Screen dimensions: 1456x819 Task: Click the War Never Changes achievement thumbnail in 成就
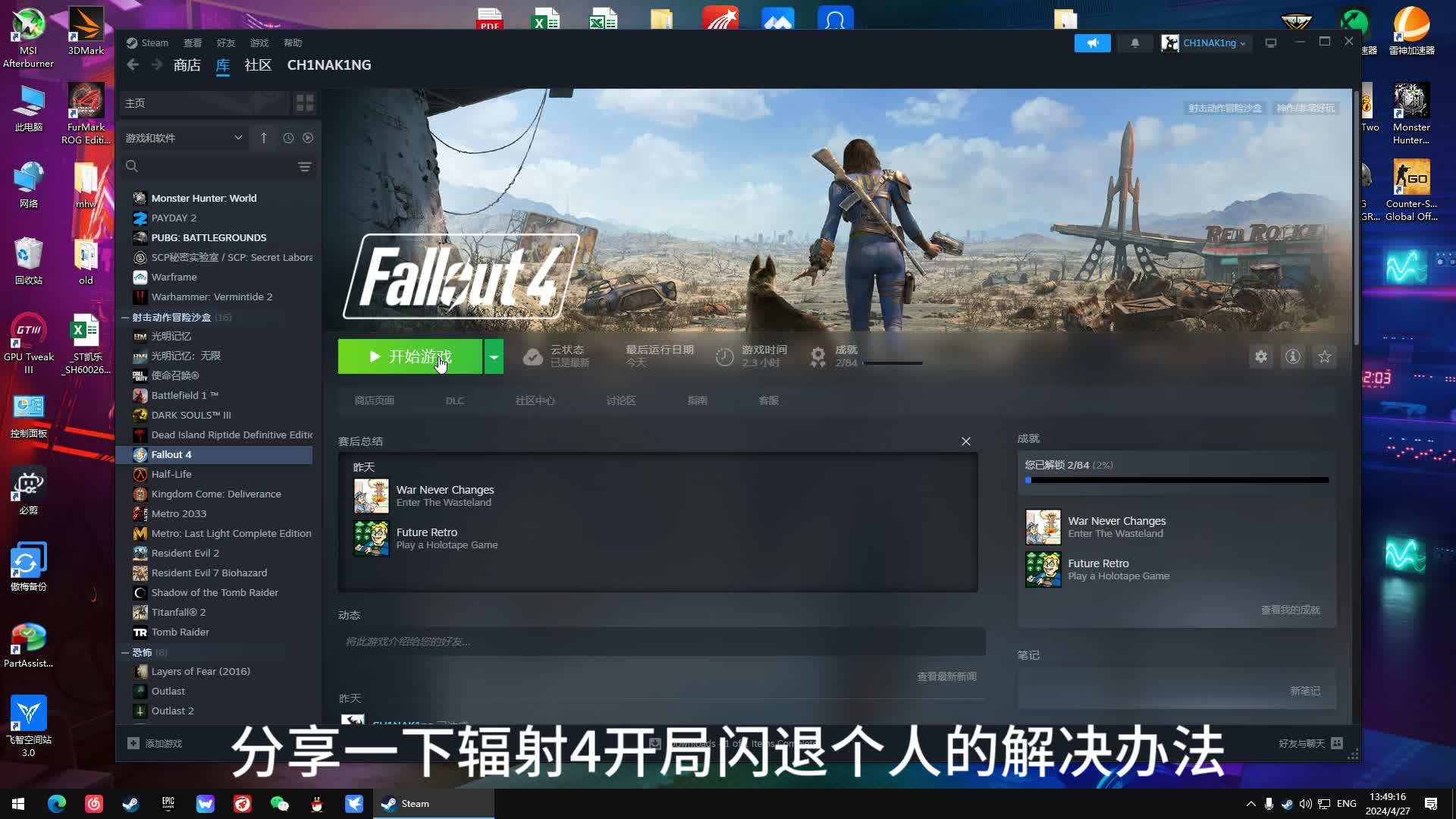tap(1043, 527)
